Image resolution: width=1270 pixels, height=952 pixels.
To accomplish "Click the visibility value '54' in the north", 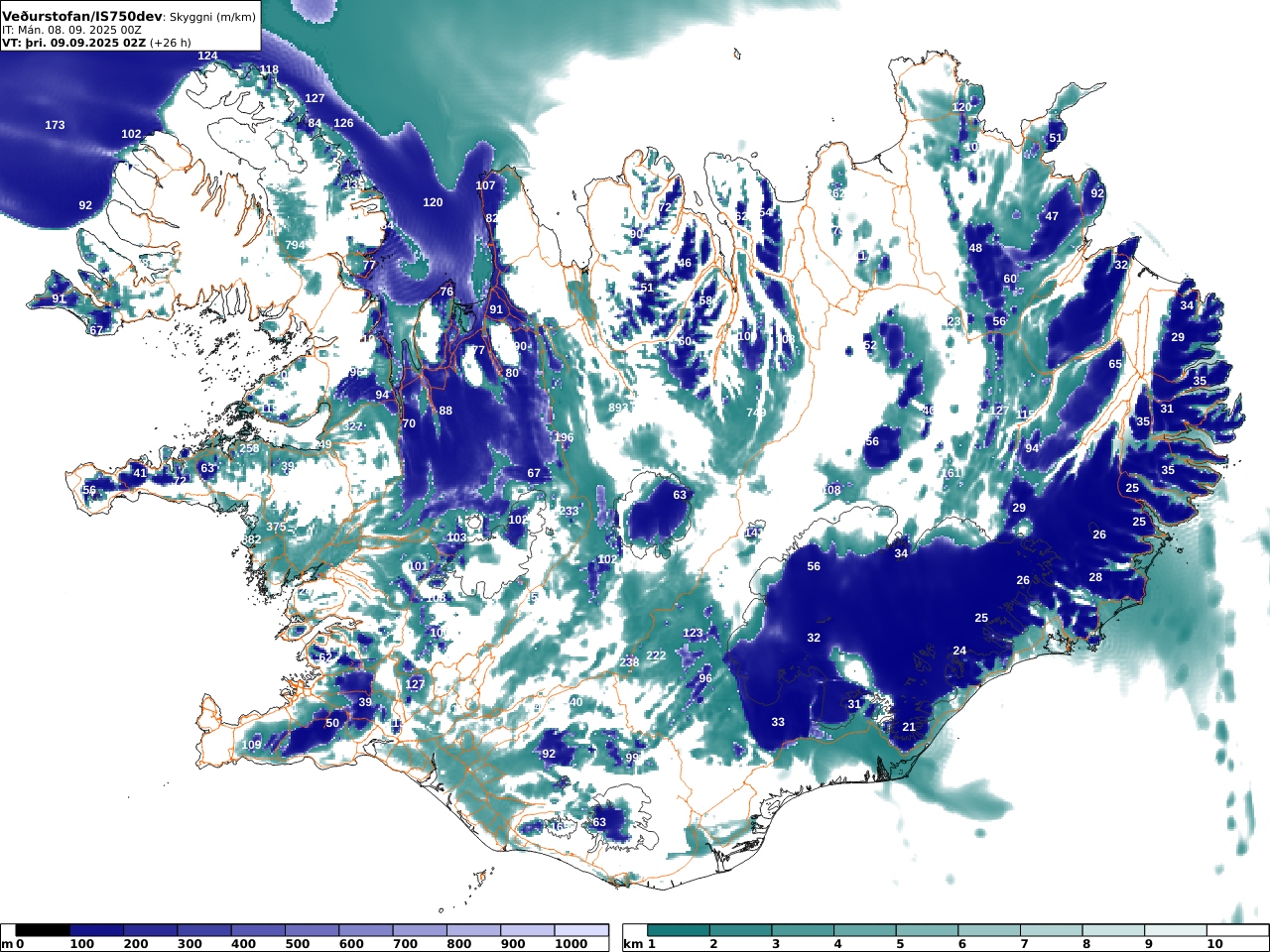I will 765,212.
